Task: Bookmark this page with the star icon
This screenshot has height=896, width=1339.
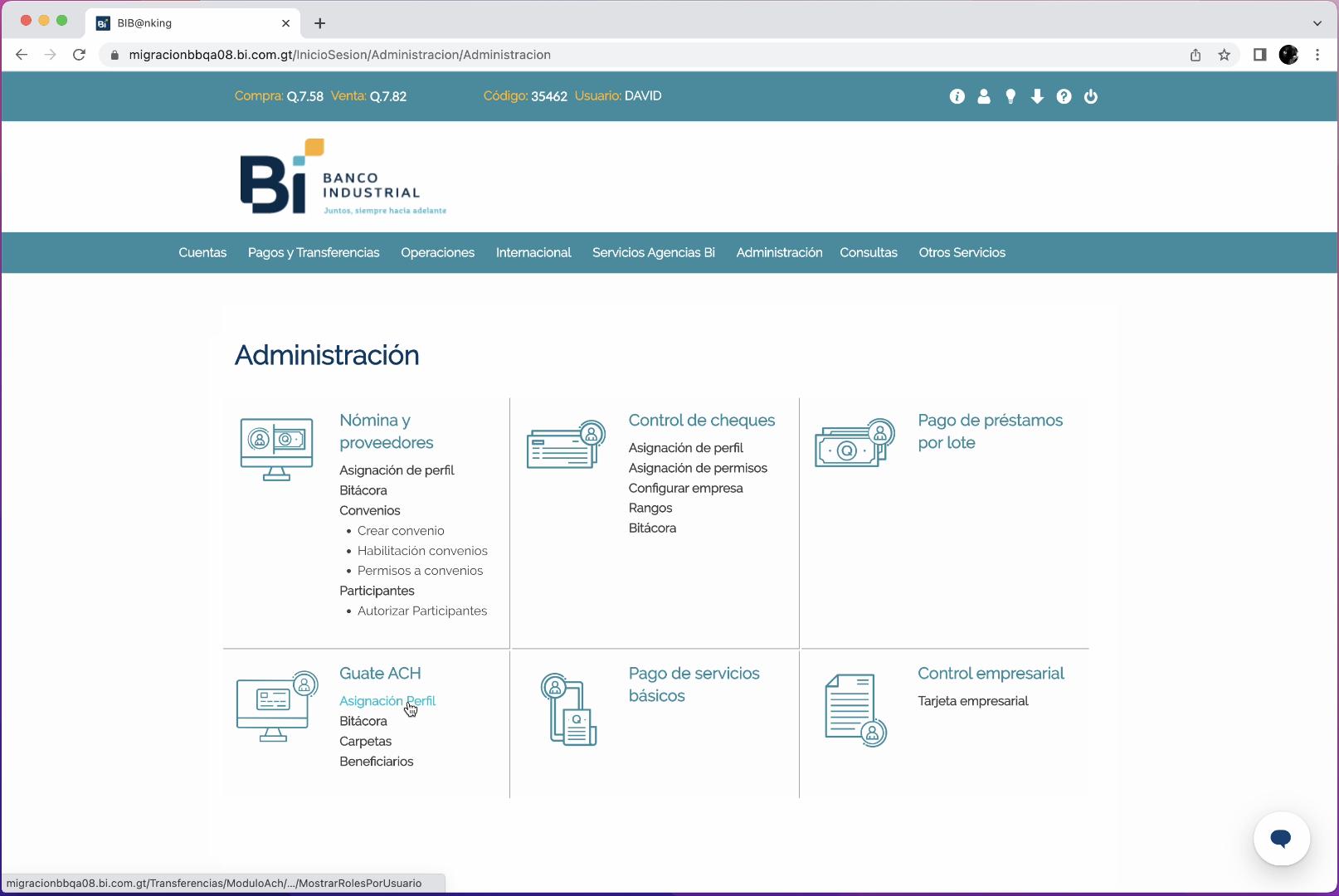Action: [1225, 55]
